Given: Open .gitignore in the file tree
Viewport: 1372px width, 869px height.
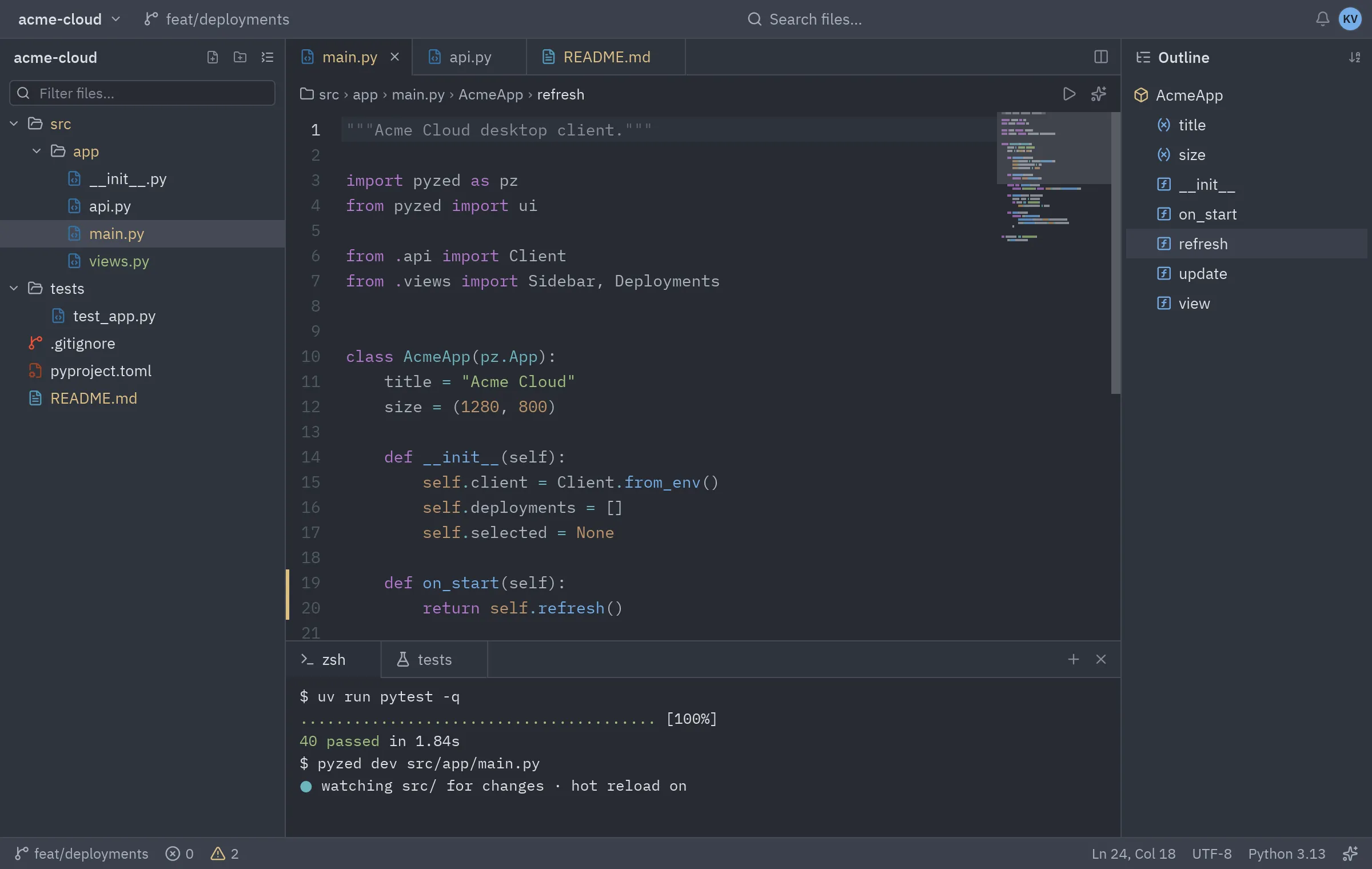Looking at the screenshot, I should pos(142,343).
